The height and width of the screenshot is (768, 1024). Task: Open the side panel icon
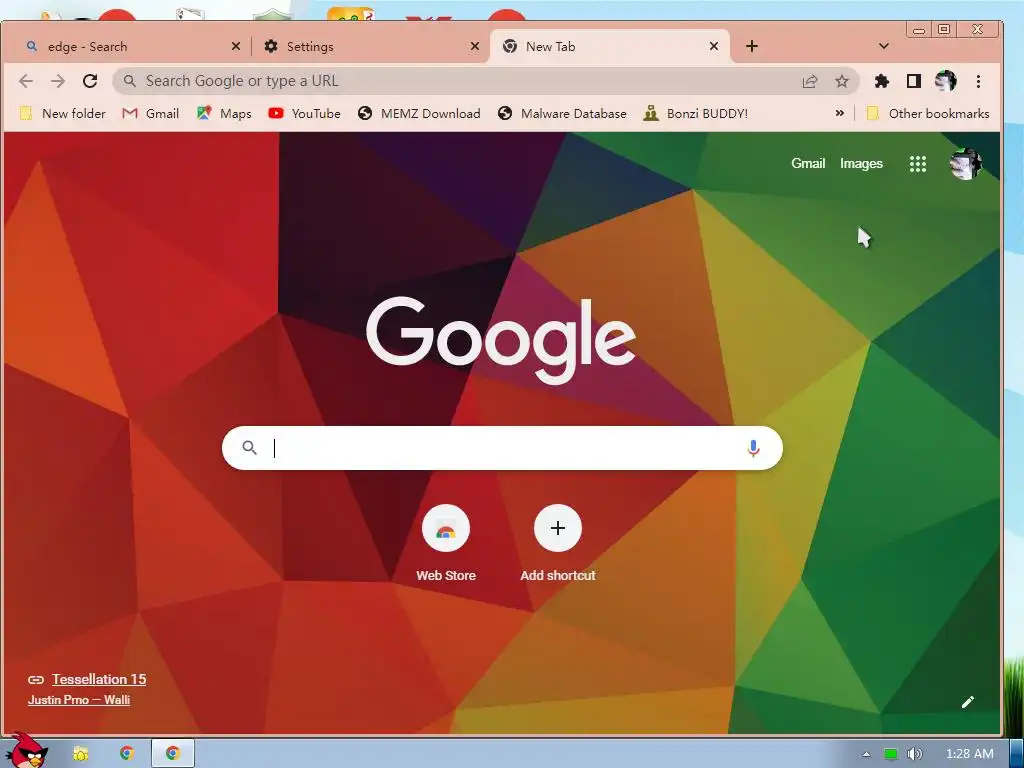coord(914,81)
